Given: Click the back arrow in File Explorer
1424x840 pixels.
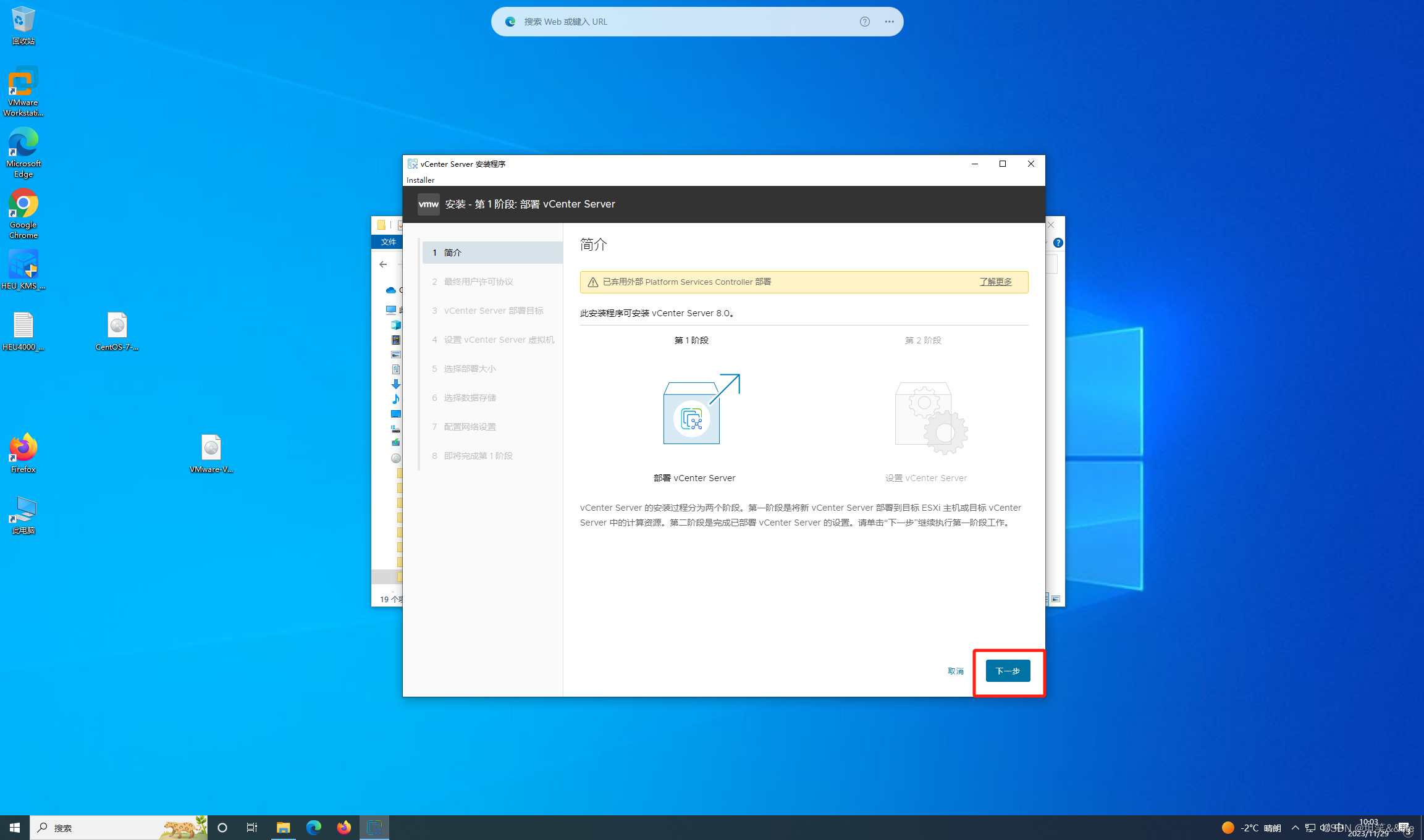Looking at the screenshot, I should pos(383,264).
